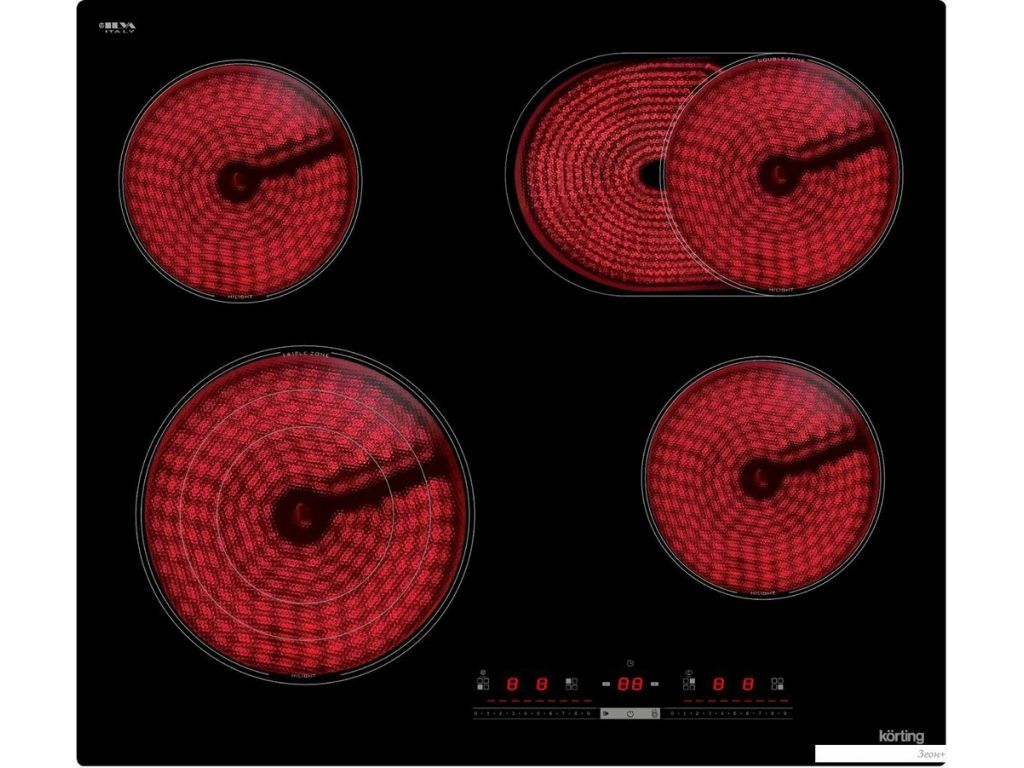The width and height of the screenshot is (1024, 768).
Task: Tap the left power level slider scale
Action: tap(532, 714)
